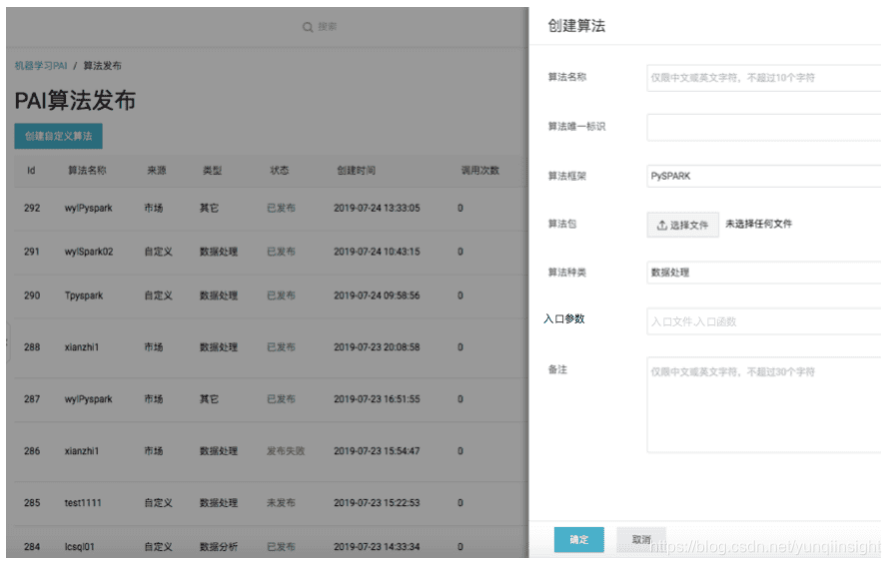Focus the 算法名称 input field
The height and width of the screenshot is (565, 891).
point(764,78)
